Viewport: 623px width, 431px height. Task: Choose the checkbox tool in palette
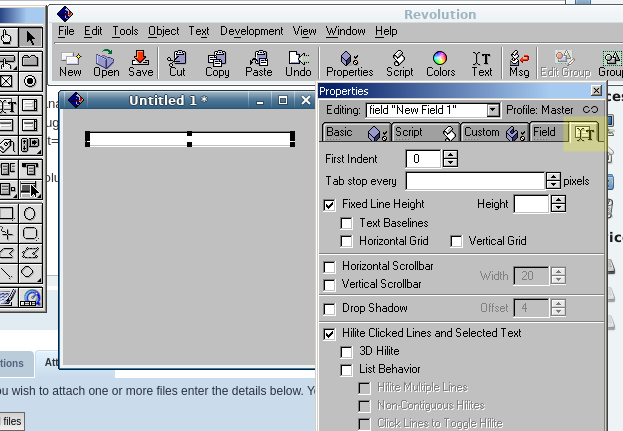[7, 81]
